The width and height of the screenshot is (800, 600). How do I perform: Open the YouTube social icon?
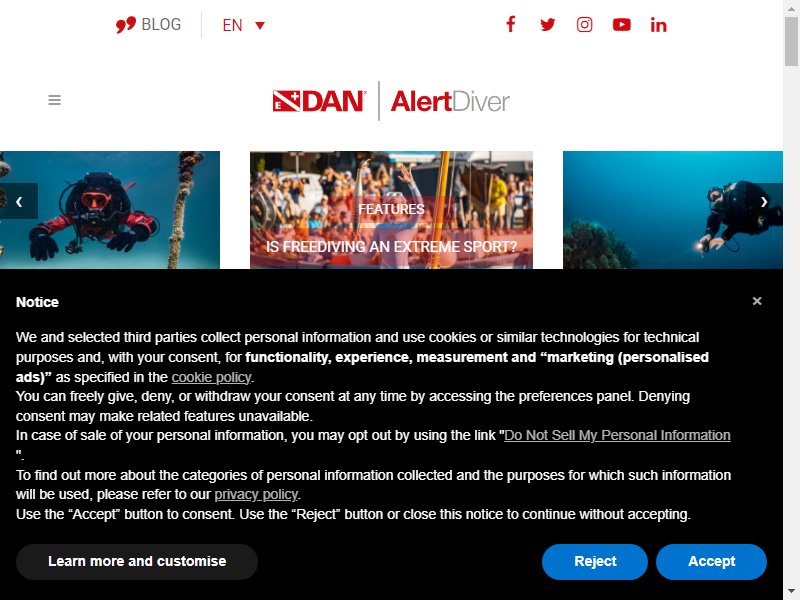pos(621,24)
